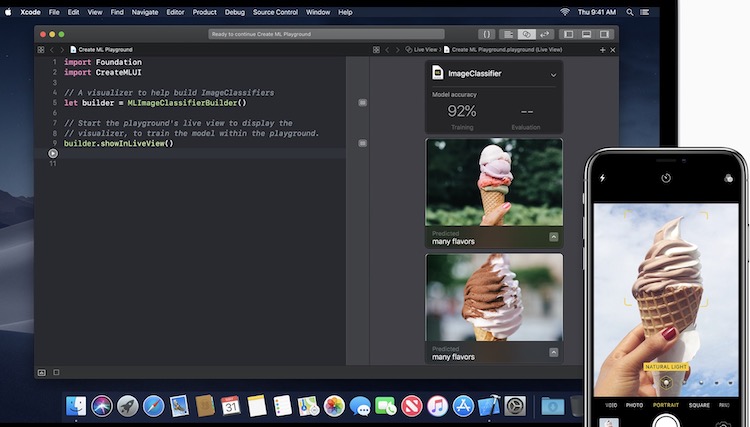Select the scooped ice cream thumbnail
The height and width of the screenshot is (427, 750).
(x=494, y=182)
